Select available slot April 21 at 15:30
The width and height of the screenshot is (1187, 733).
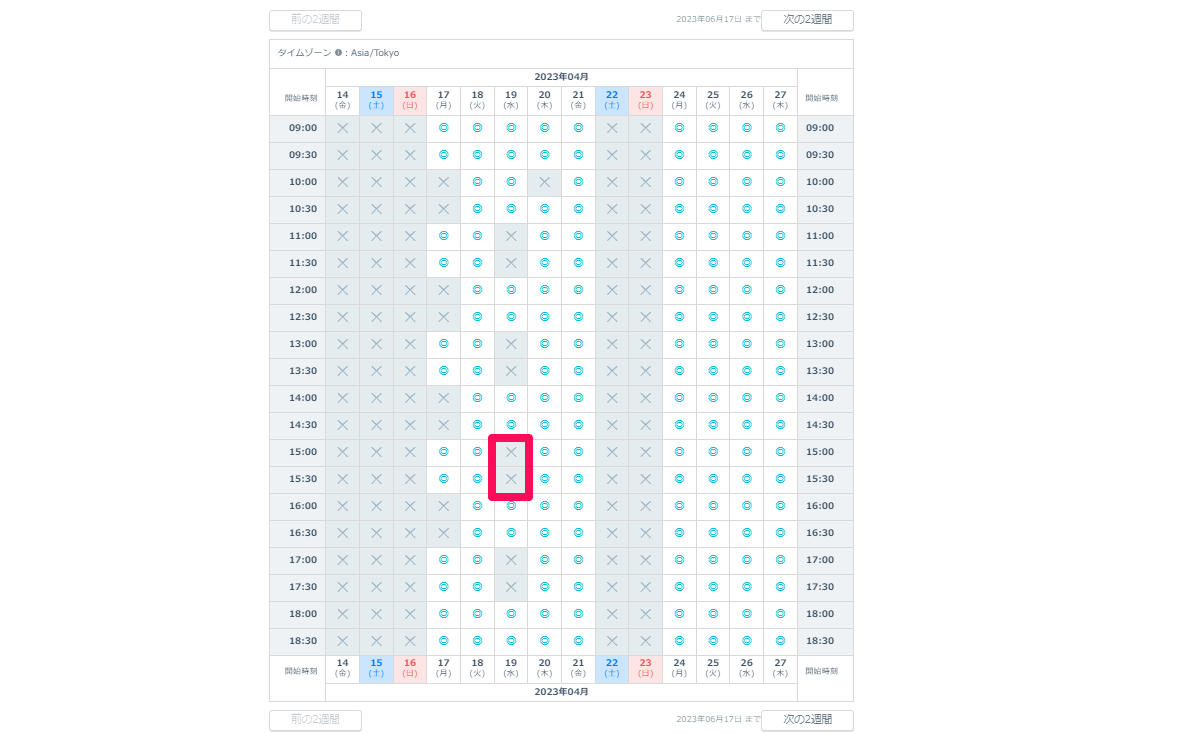tap(578, 479)
